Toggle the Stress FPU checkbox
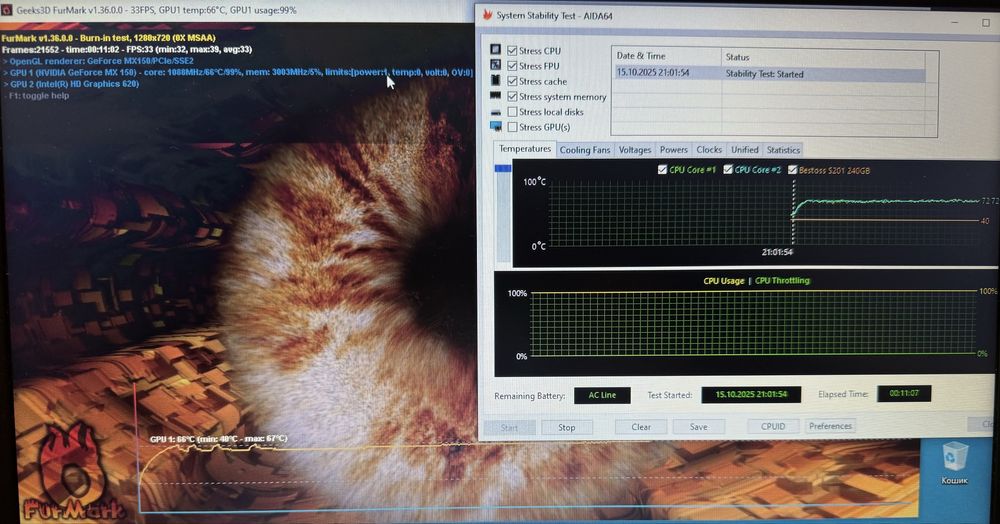Viewport: 1000px width, 524px height. (512, 66)
